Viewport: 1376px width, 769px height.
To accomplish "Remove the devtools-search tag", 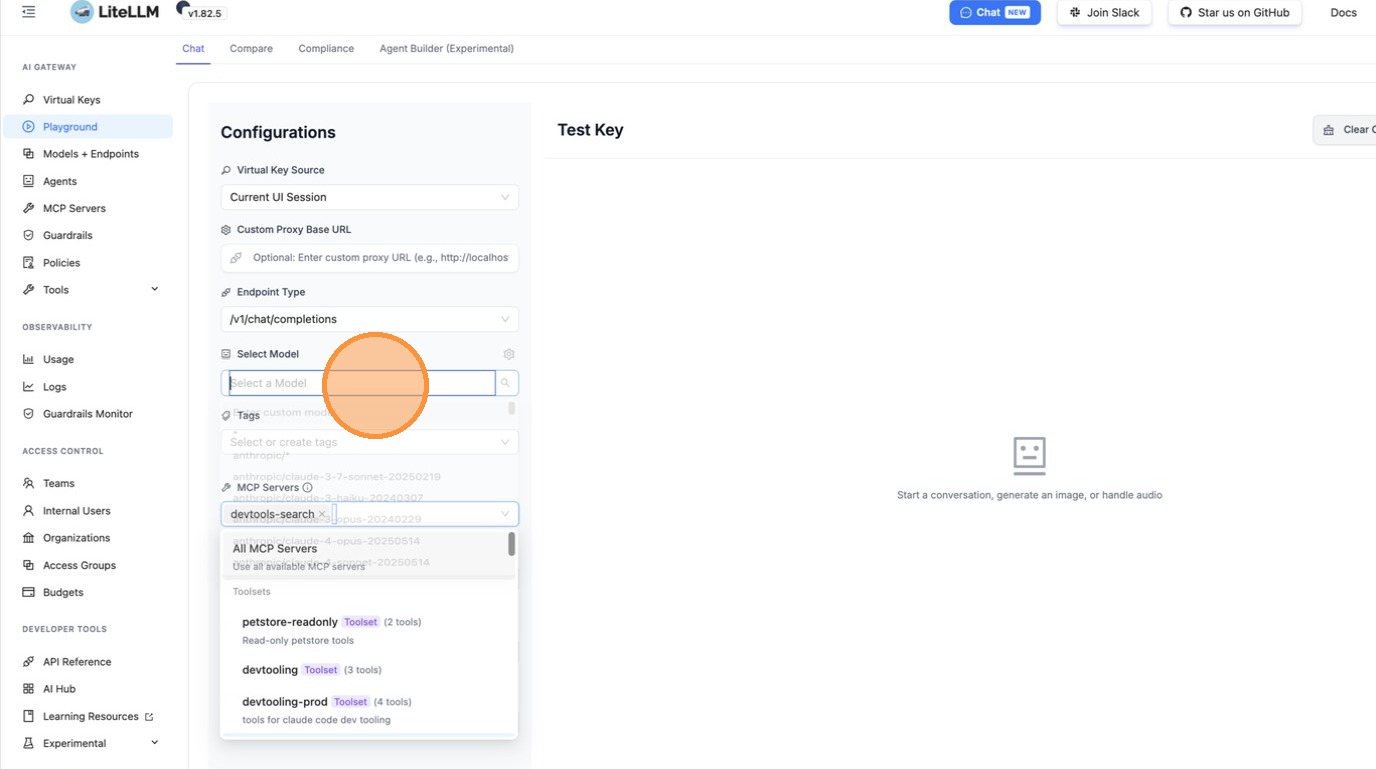I will click(322, 514).
